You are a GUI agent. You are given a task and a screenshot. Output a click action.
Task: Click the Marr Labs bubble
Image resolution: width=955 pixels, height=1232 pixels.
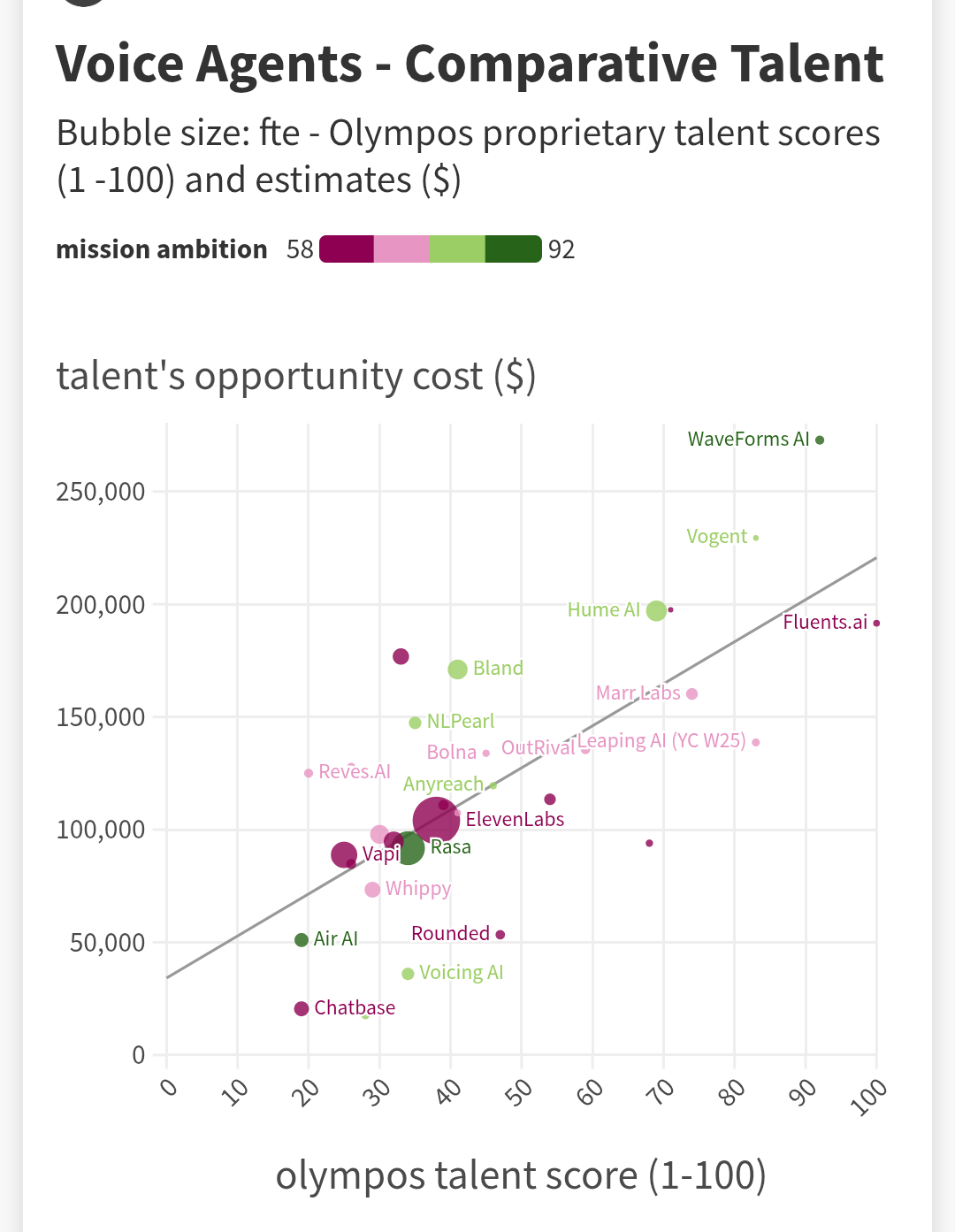[692, 693]
